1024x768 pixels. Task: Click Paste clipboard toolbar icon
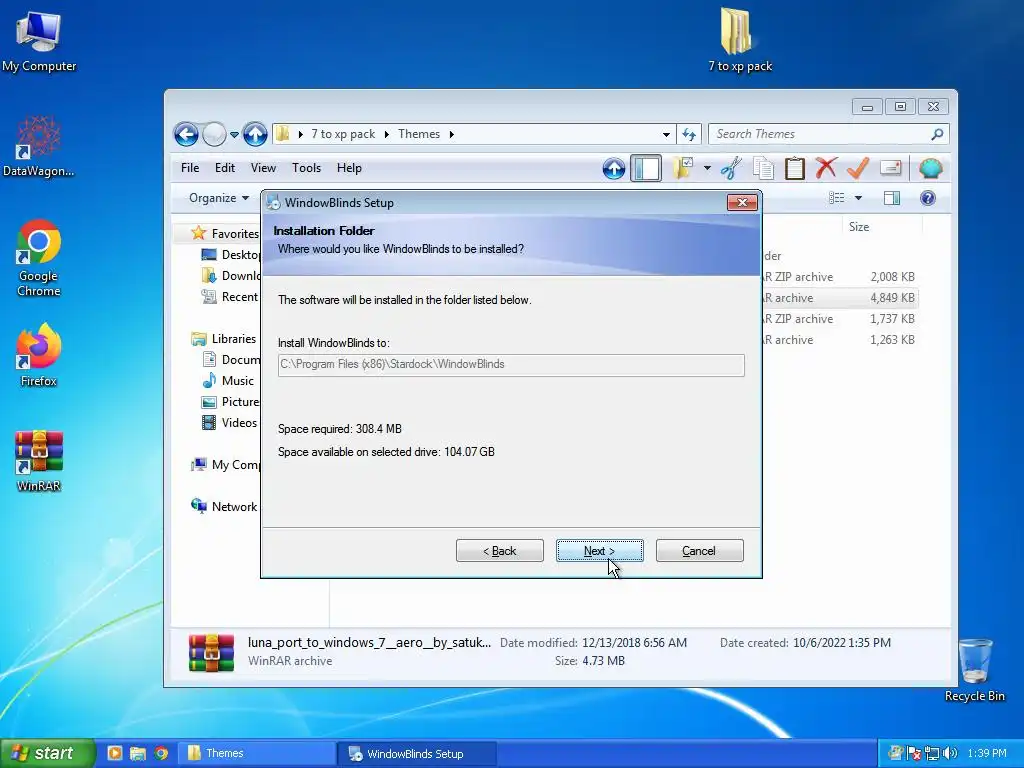[x=794, y=168]
